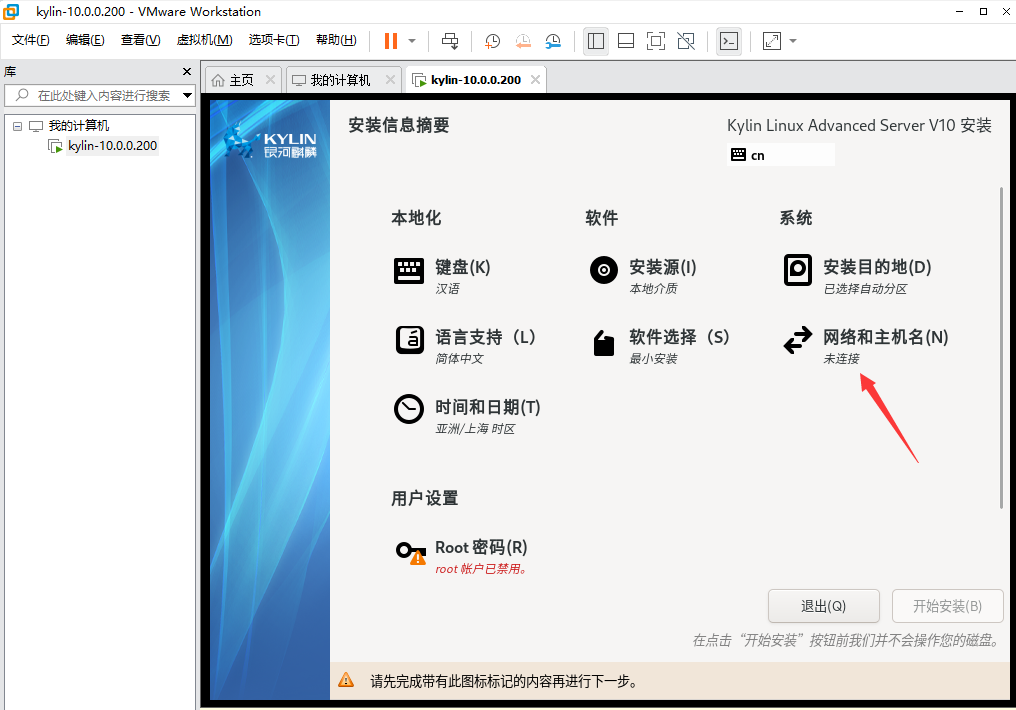Switch to the kylin-10.0.0.200 tab

476,80
